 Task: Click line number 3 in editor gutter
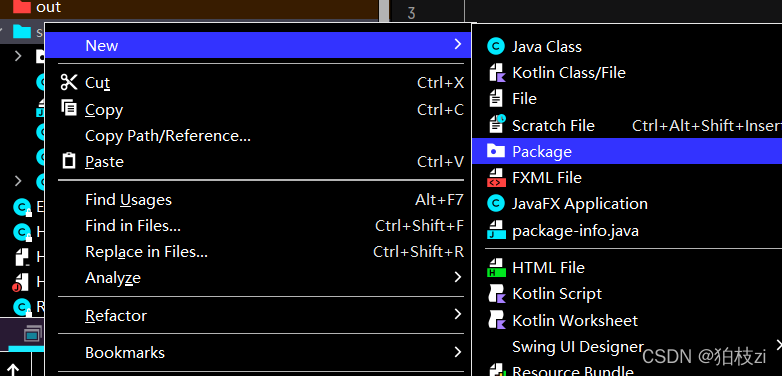(411, 12)
